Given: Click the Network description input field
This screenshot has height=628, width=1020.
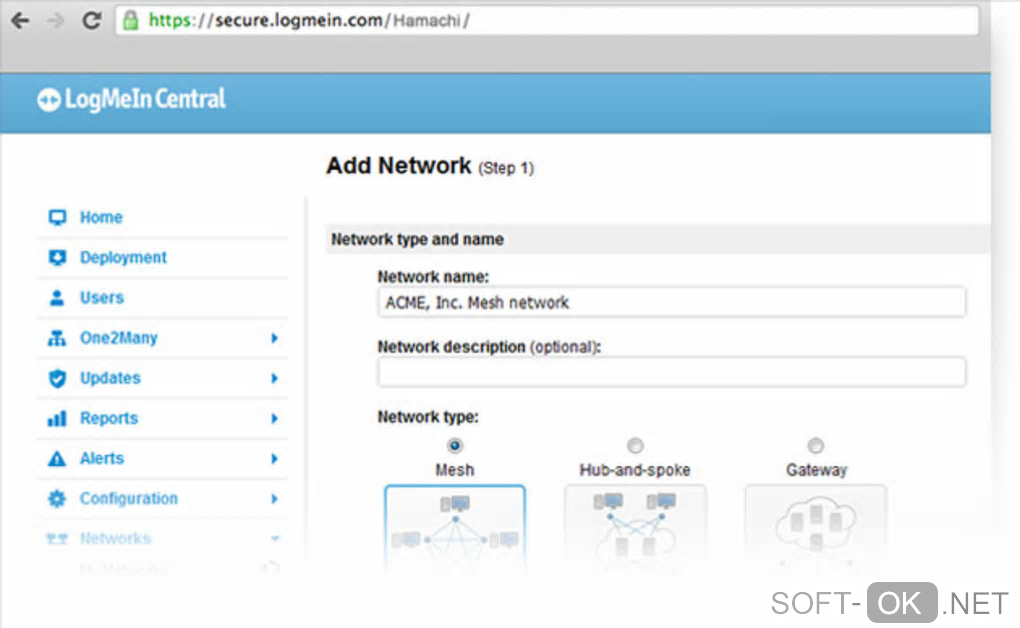Looking at the screenshot, I should click(671, 372).
